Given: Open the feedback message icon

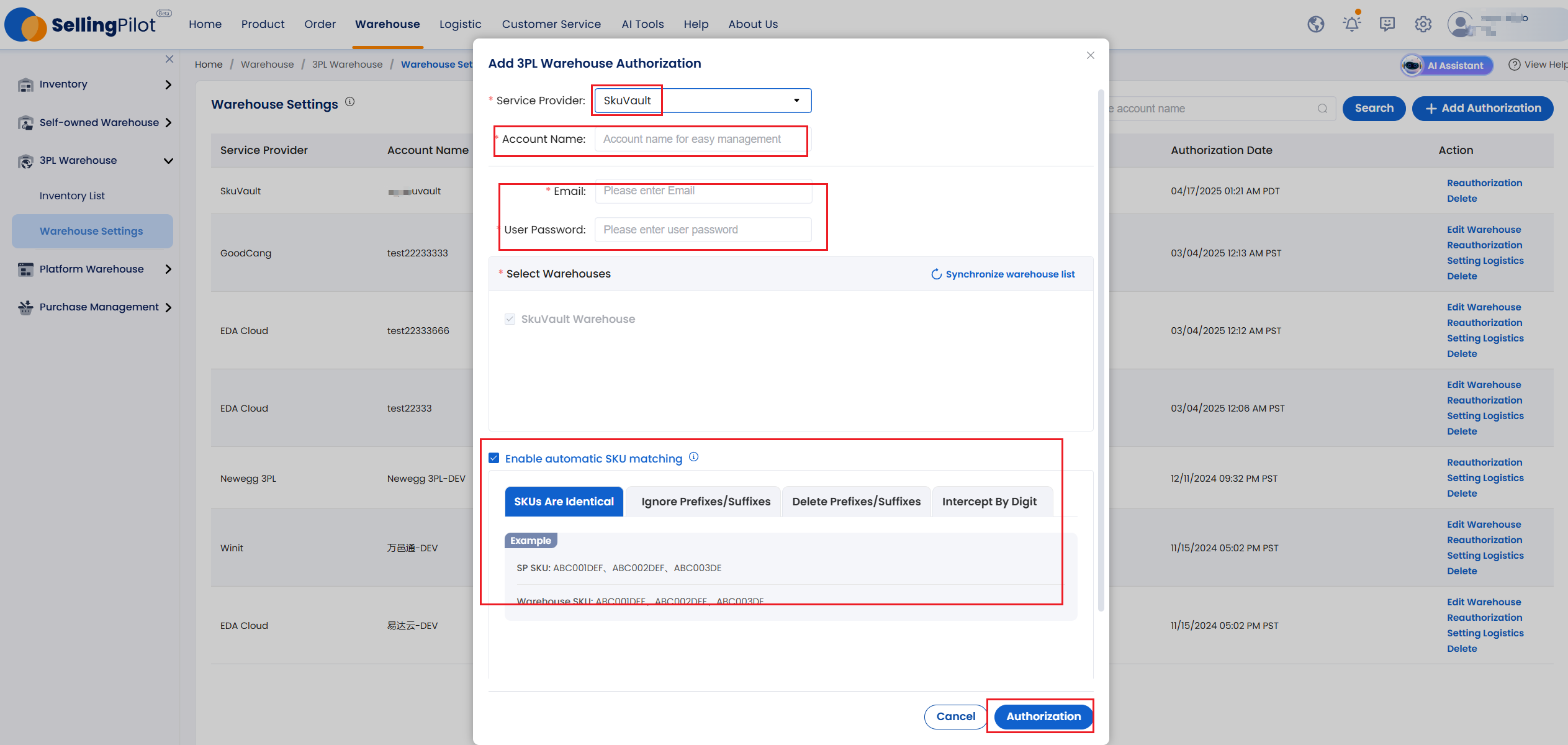Looking at the screenshot, I should 1387,24.
